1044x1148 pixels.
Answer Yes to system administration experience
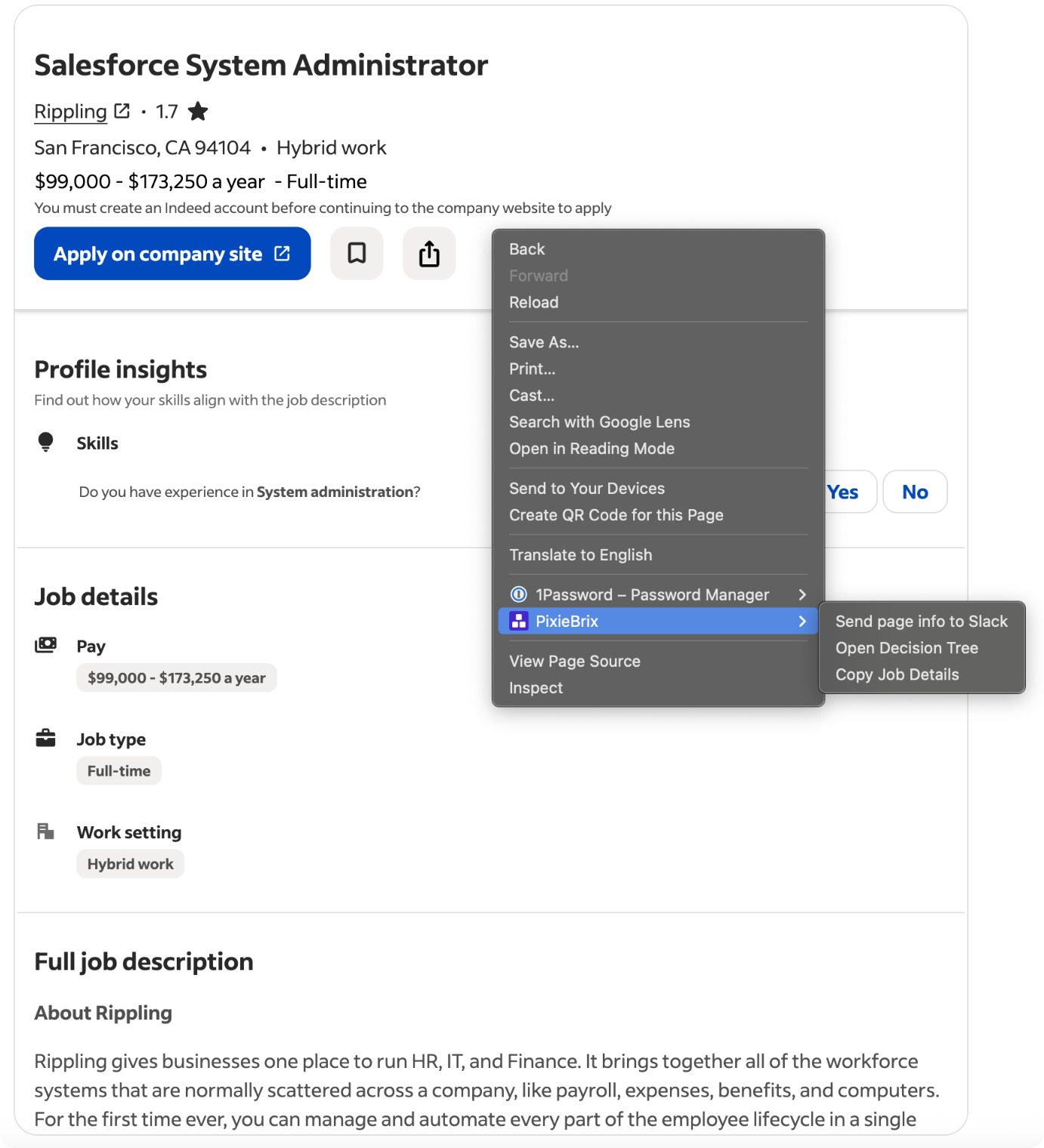pyautogui.click(x=845, y=492)
